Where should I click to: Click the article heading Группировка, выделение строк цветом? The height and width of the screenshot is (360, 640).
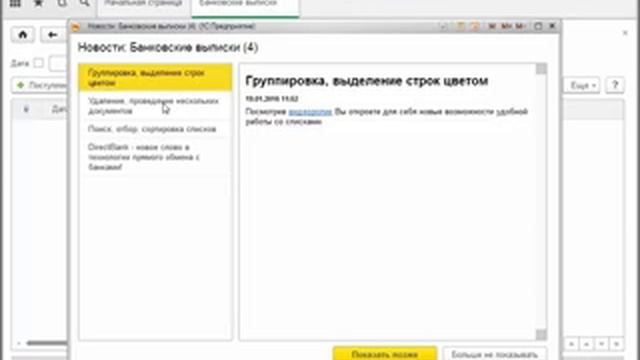[x=367, y=81]
